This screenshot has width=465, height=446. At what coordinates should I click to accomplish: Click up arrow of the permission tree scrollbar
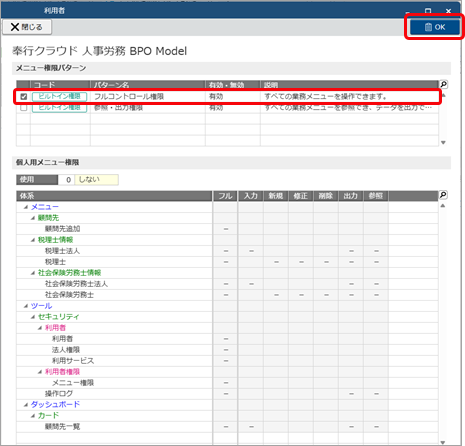443,206
